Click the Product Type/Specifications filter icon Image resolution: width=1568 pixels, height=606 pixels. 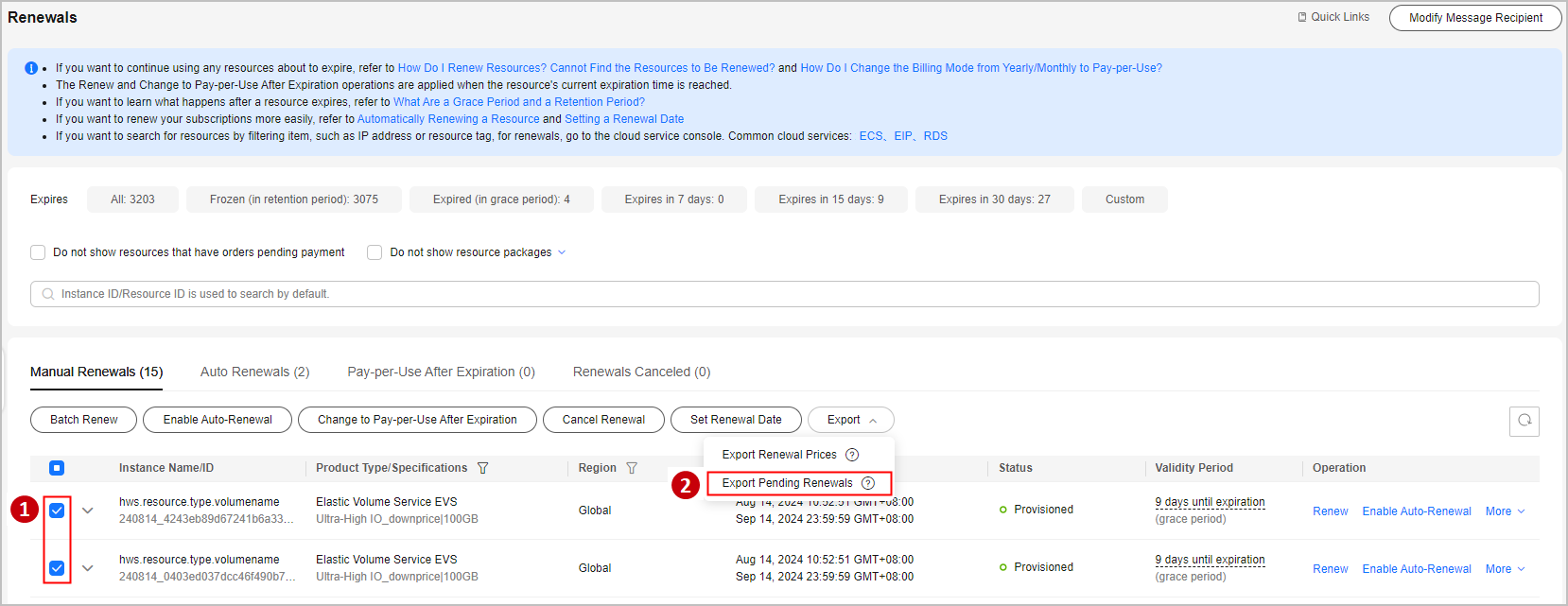[x=483, y=468]
